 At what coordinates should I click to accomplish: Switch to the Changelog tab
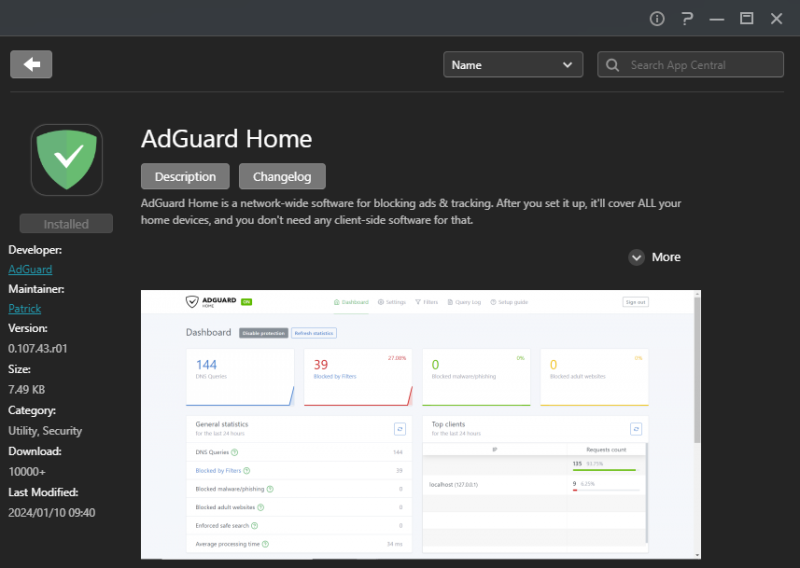282,177
